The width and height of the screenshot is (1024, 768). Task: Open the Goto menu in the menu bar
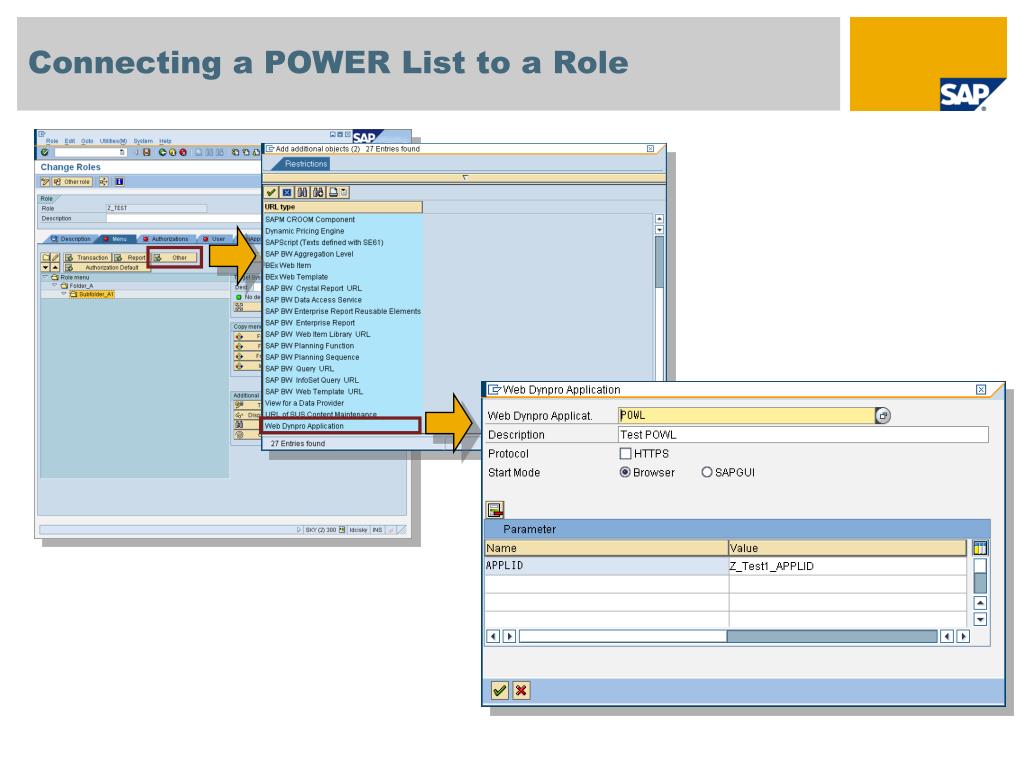click(x=87, y=141)
